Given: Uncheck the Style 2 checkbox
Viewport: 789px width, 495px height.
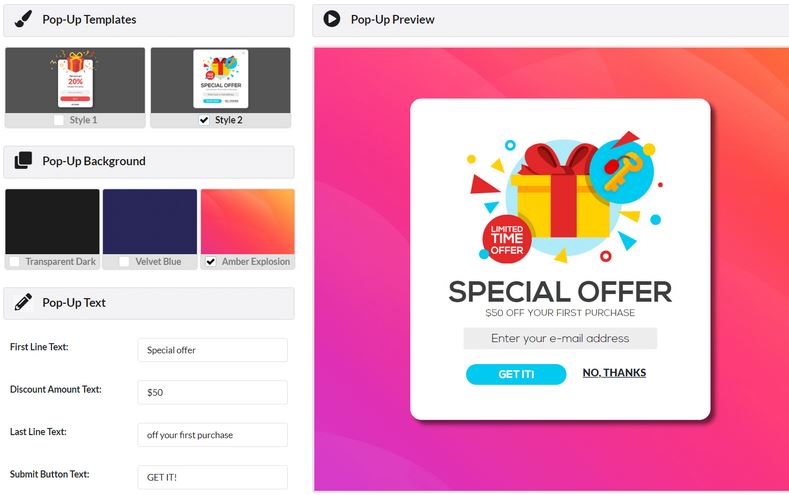Looking at the screenshot, I should [204, 120].
